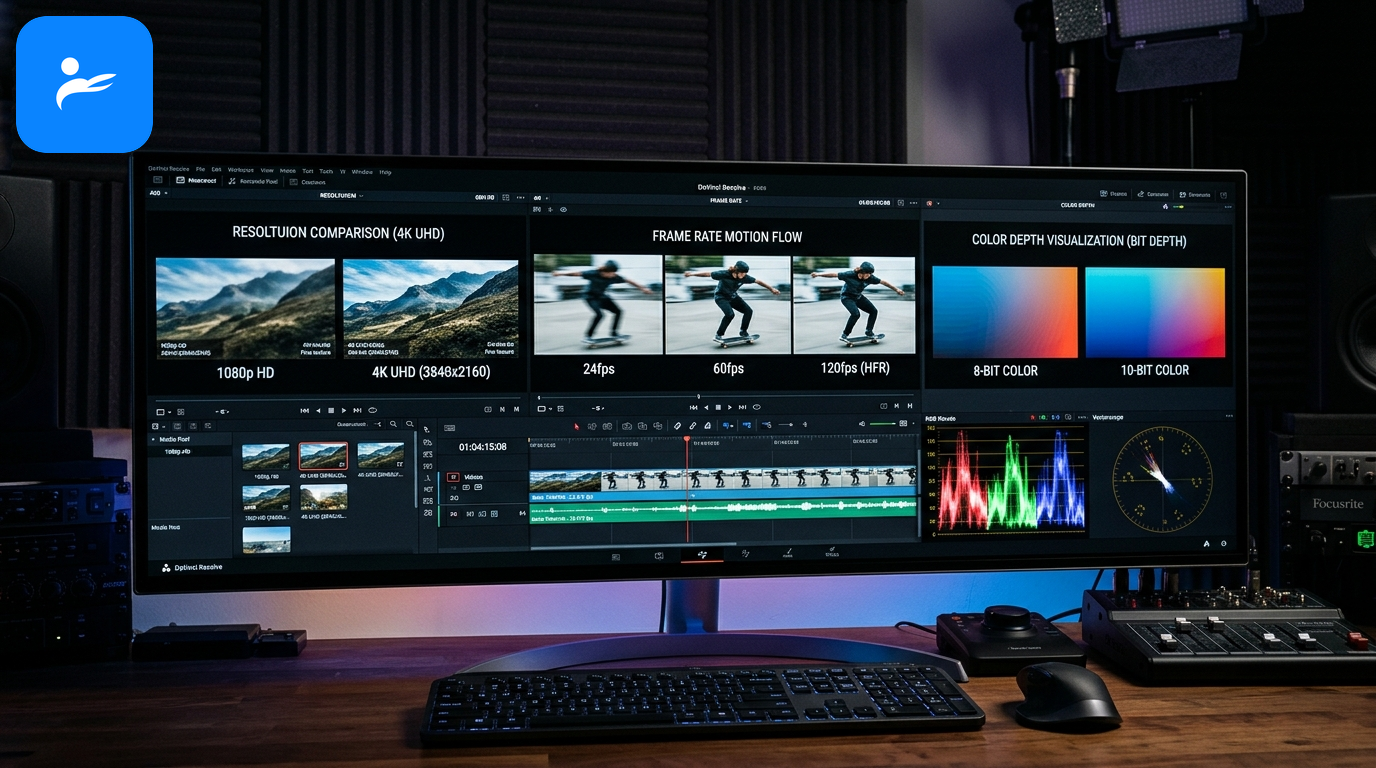
Task: Click the red playhead marker on the timeline ruler
Action: 686,441
